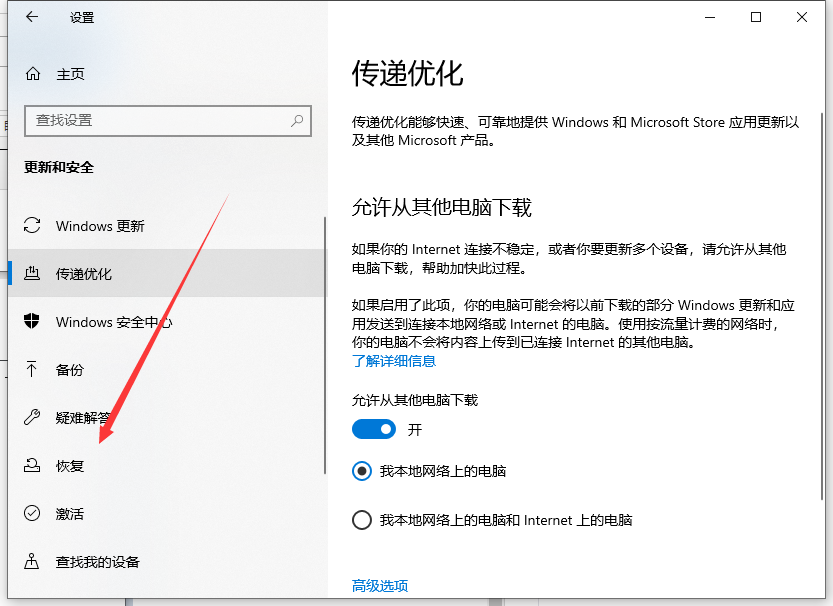Click the 传递优化 sidebar icon
This screenshot has width=833, height=606.
[32, 274]
